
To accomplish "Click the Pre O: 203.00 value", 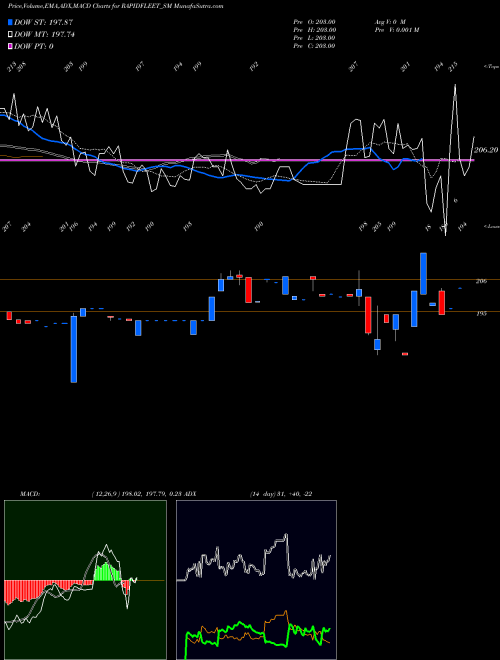I will click(x=314, y=22).
